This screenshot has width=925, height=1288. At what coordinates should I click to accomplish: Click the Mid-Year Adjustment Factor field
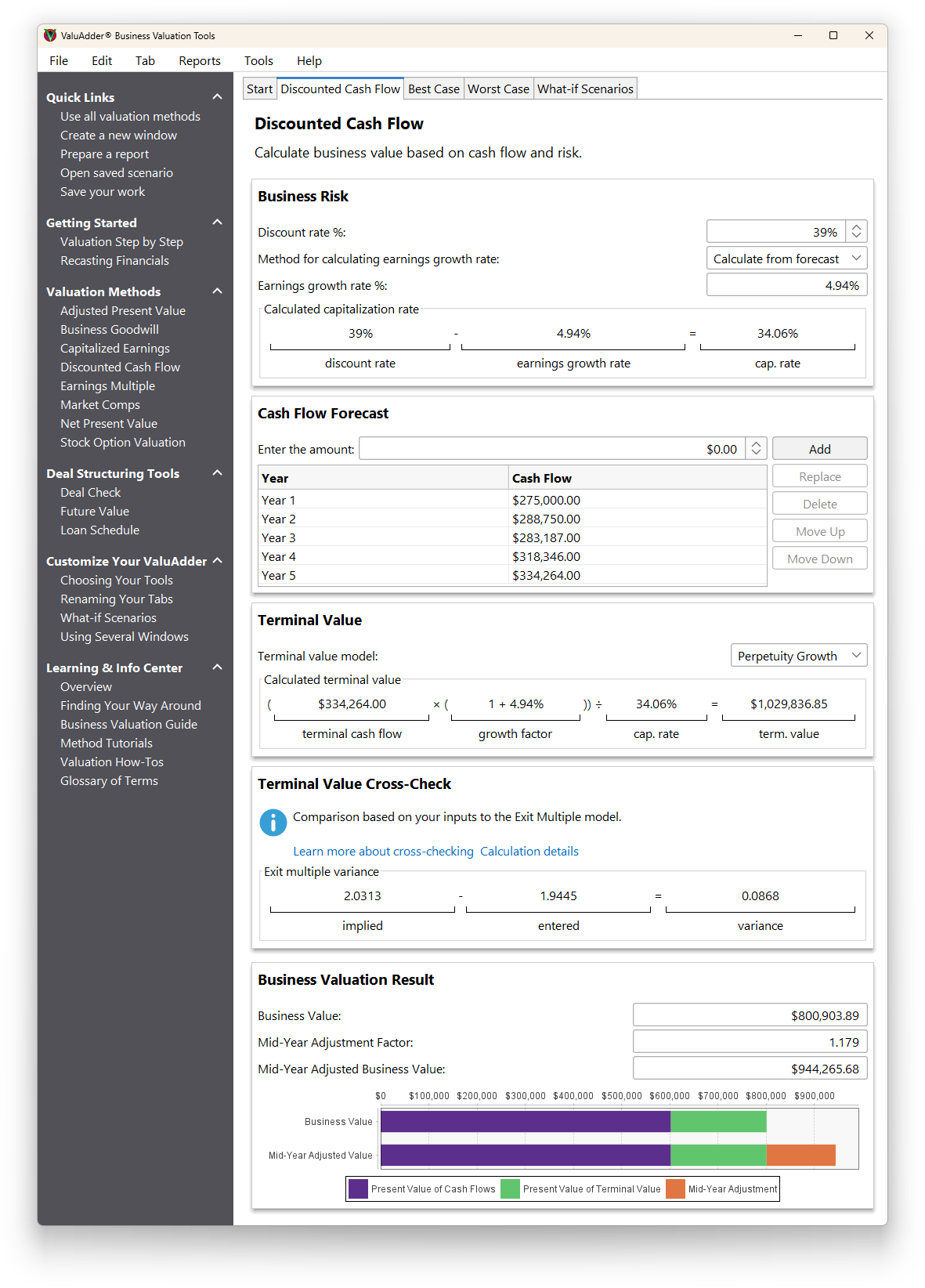[750, 1042]
